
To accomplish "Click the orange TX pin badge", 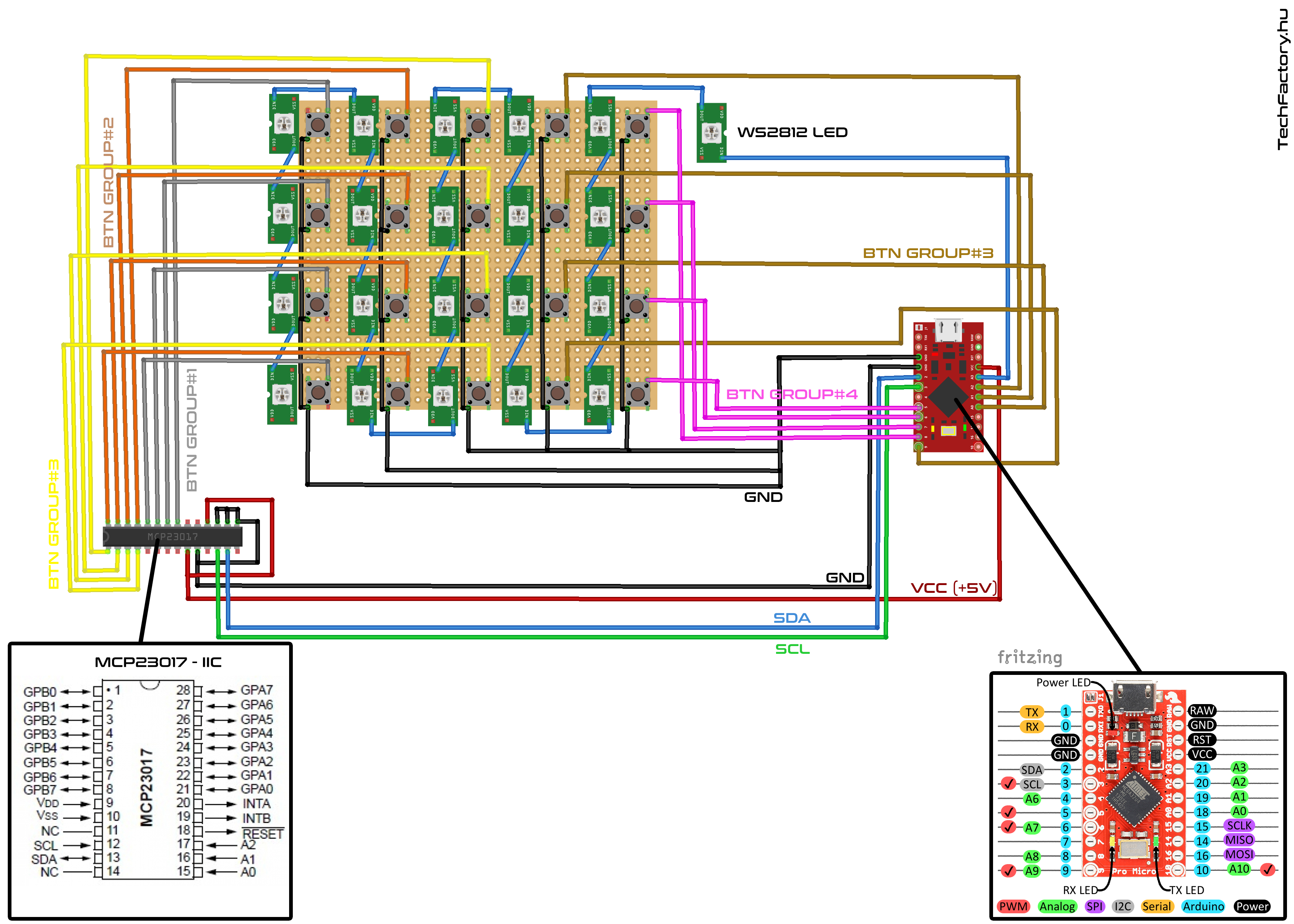I will coord(1032,712).
